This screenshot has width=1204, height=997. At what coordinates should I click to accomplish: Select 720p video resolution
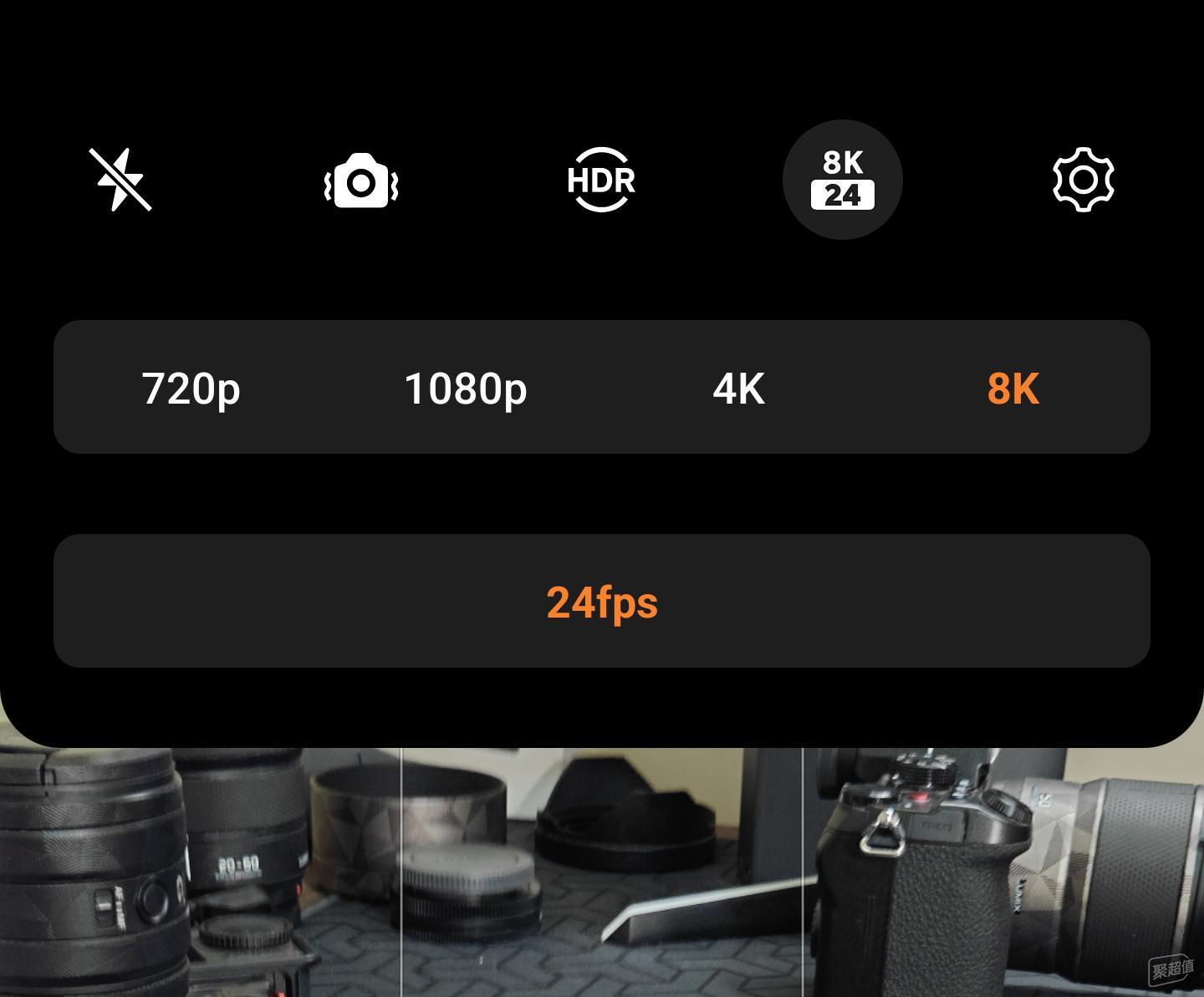(x=191, y=389)
